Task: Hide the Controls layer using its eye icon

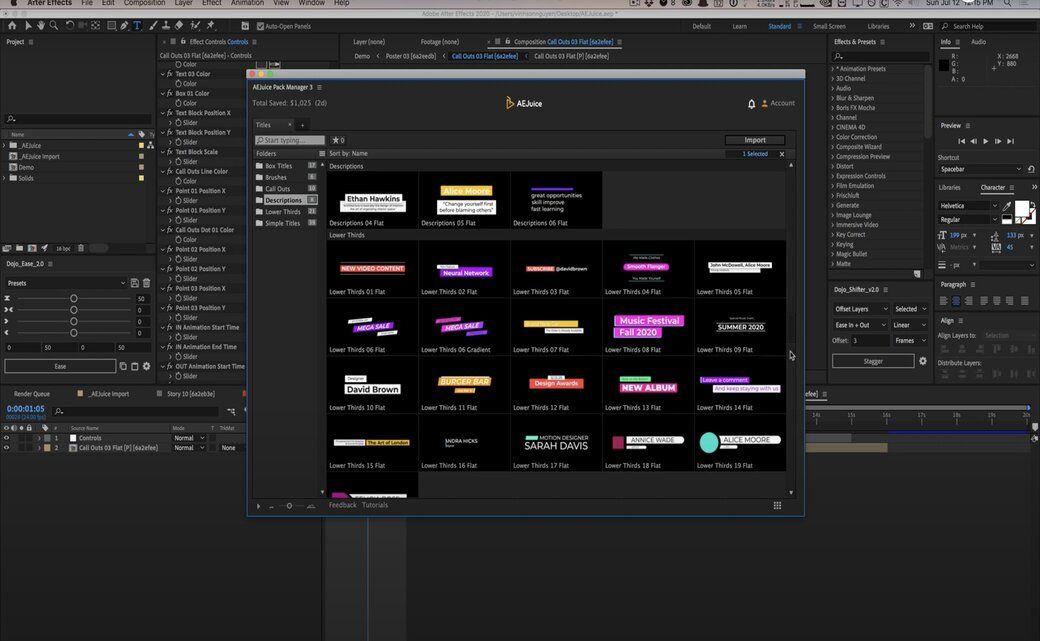Action: click(x=6, y=438)
